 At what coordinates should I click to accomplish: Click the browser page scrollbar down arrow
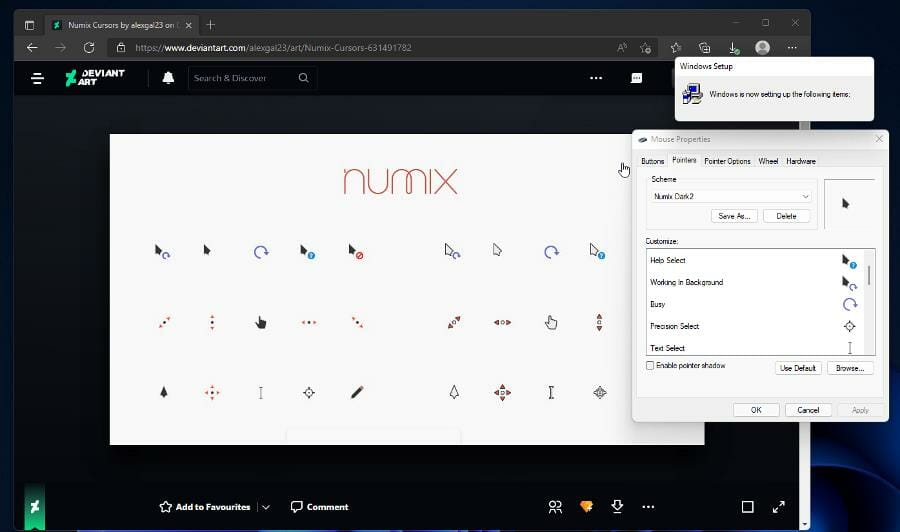tap(804, 525)
